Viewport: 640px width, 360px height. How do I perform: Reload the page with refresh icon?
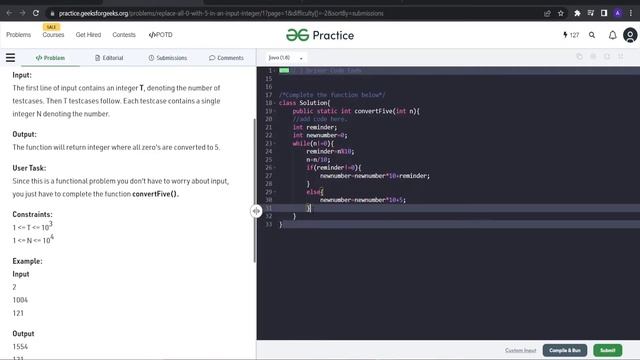tap(36, 13)
